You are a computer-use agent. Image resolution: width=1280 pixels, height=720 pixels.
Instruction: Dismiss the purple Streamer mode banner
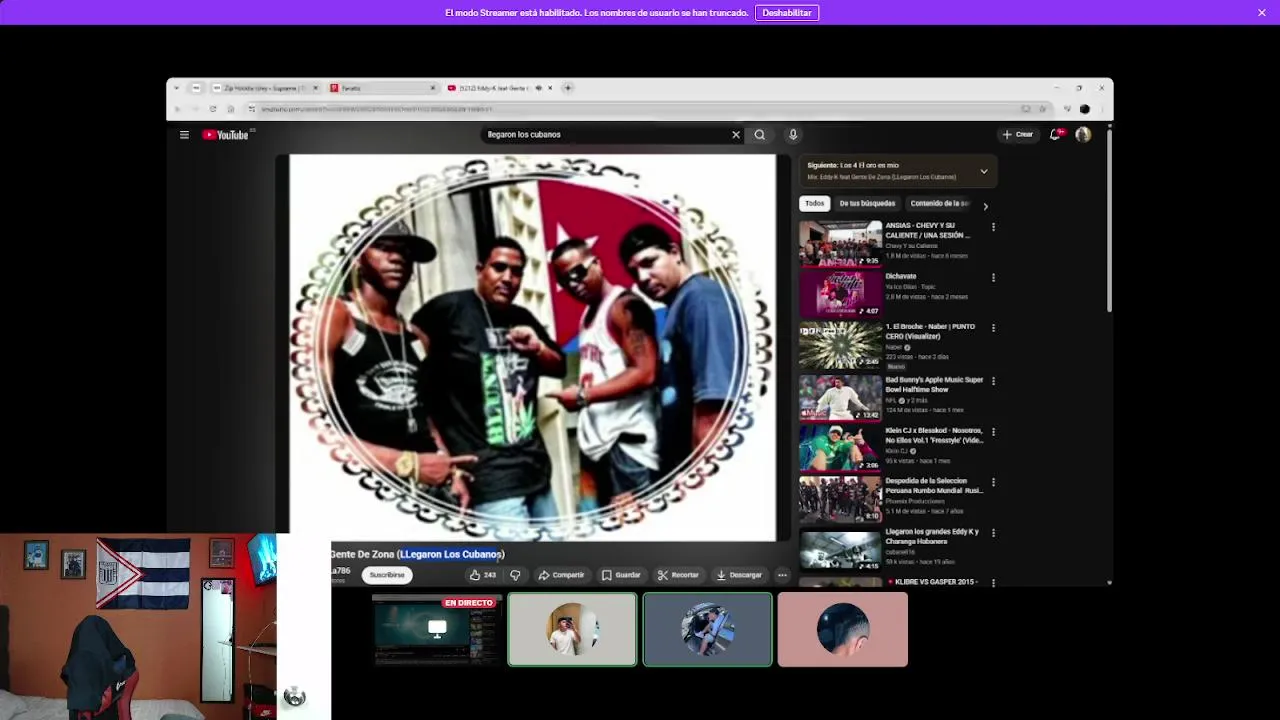(1262, 13)
